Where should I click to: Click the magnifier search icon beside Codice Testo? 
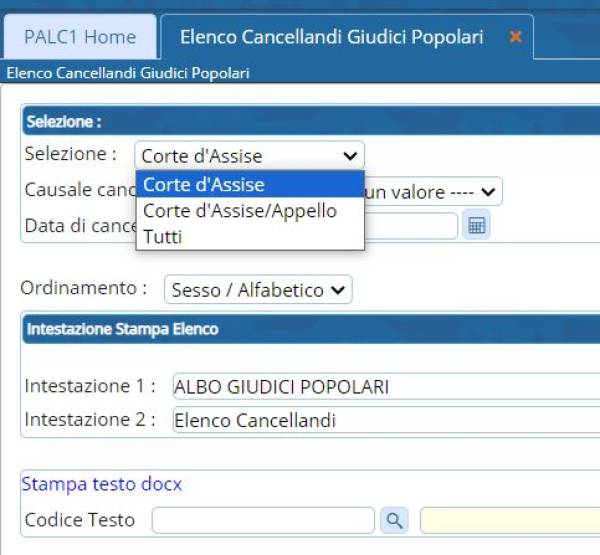pyautogui.click(x=394, y=520)
